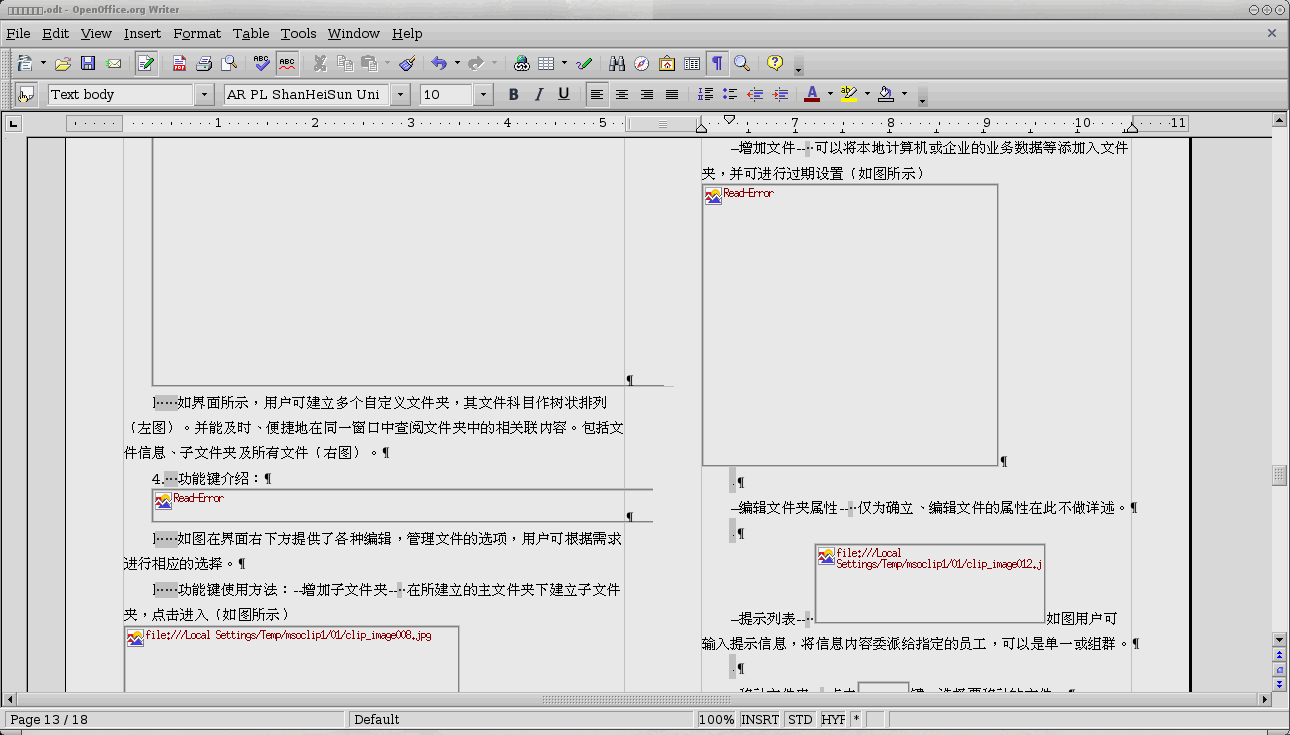The width and height of the screenshot is (1290, 735).
Task: Click the Read-Error image placeholder in right column
Action: click(850, 325)
